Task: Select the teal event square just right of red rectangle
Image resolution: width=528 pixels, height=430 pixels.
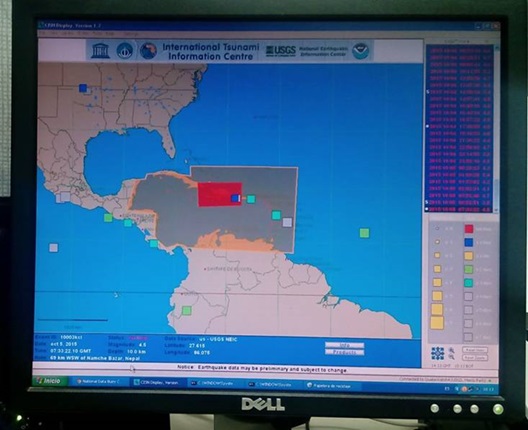Action: tap(251, 199)
